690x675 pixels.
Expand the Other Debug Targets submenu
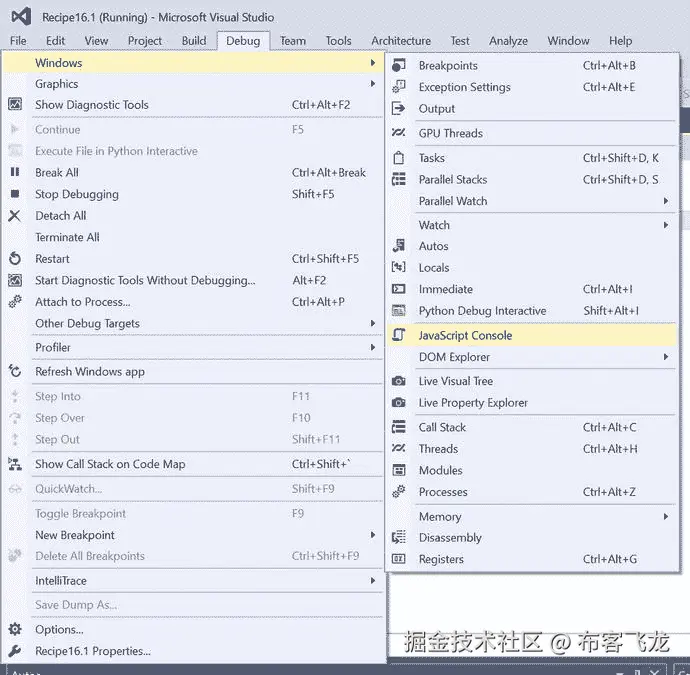point(373,323)
